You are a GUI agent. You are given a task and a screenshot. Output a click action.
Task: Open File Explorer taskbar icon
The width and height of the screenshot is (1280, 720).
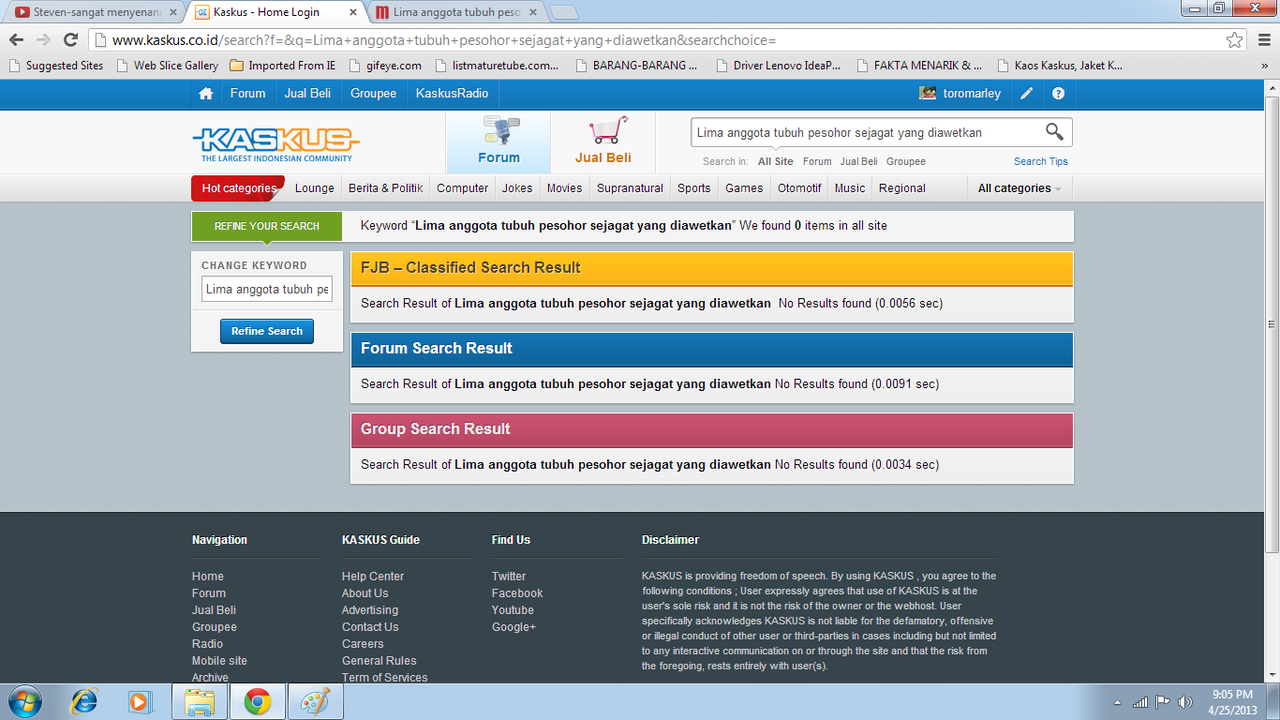199,702
